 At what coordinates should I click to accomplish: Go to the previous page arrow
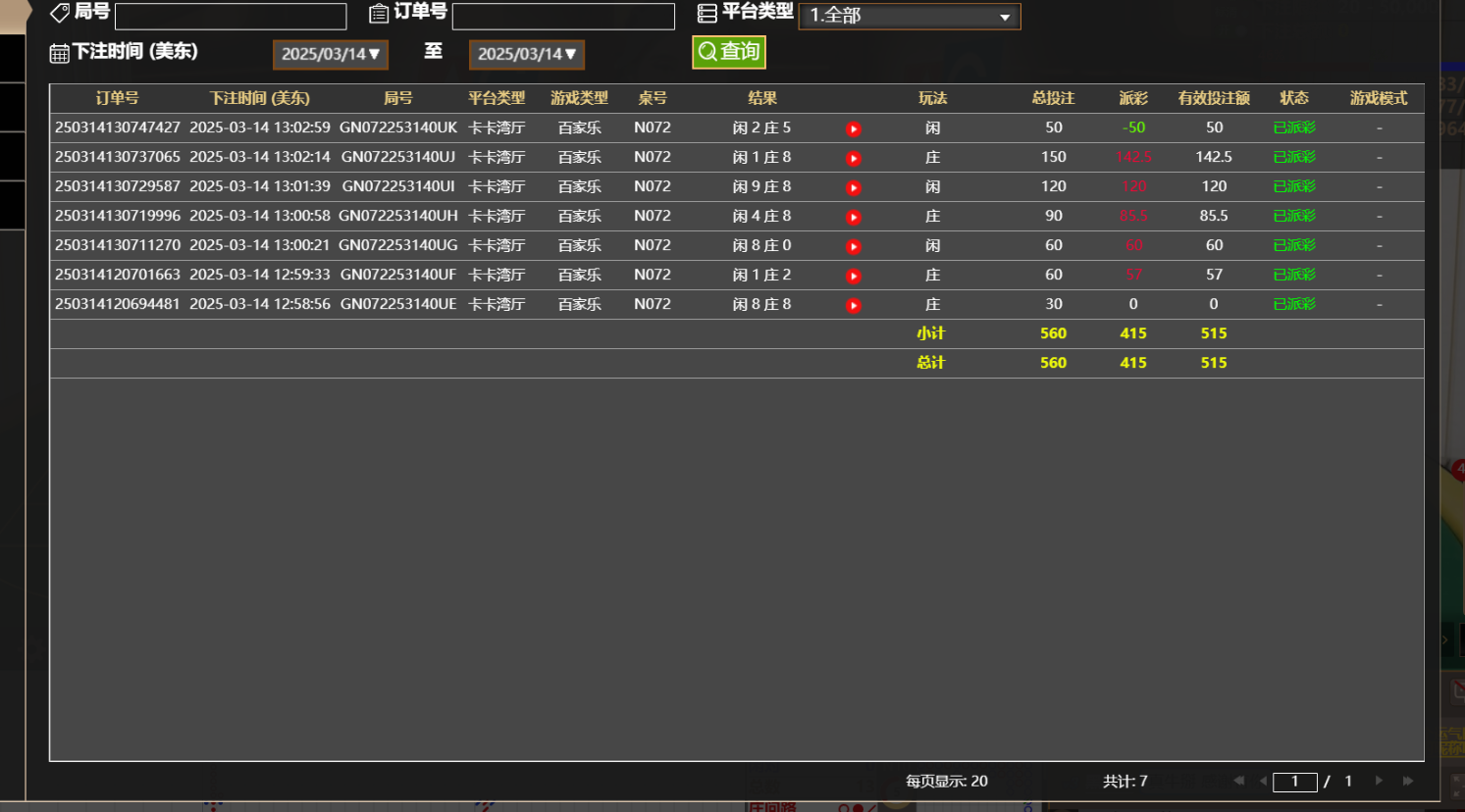pyautogui.click(x=1263, y=781)
